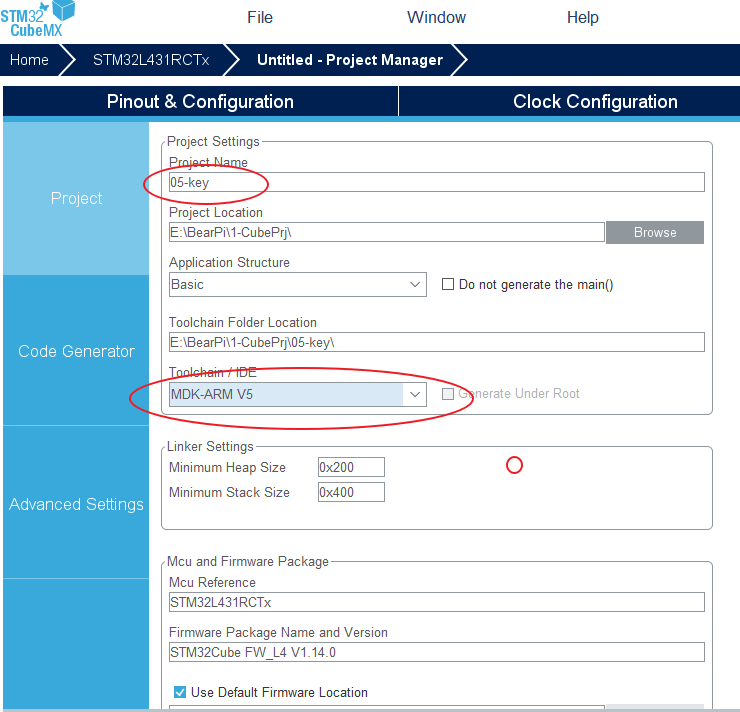Screen dimensions: 740x712
Task: Click the Project Settings group label
Action: [213, 142]
